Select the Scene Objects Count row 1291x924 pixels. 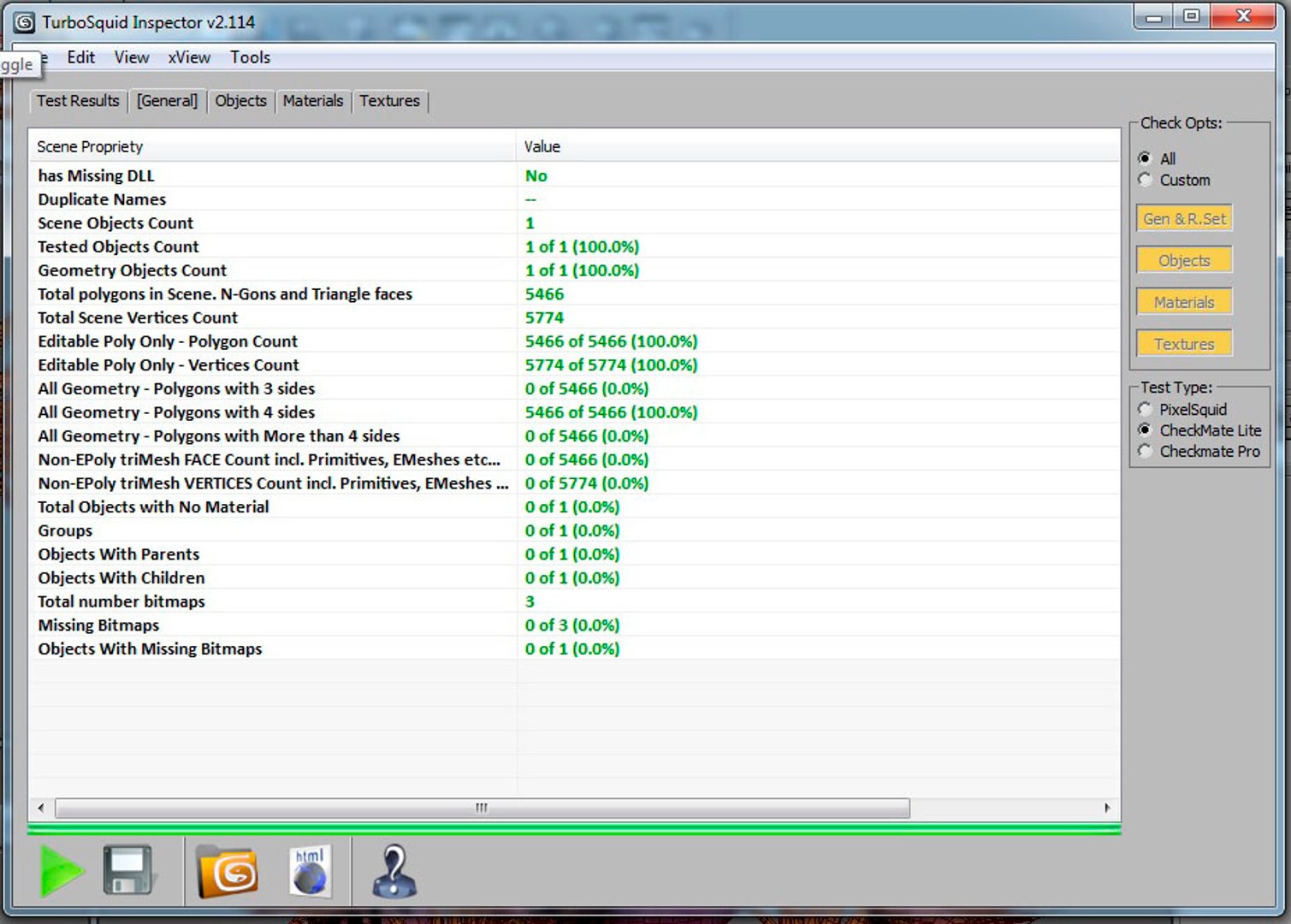pos(574,222)
